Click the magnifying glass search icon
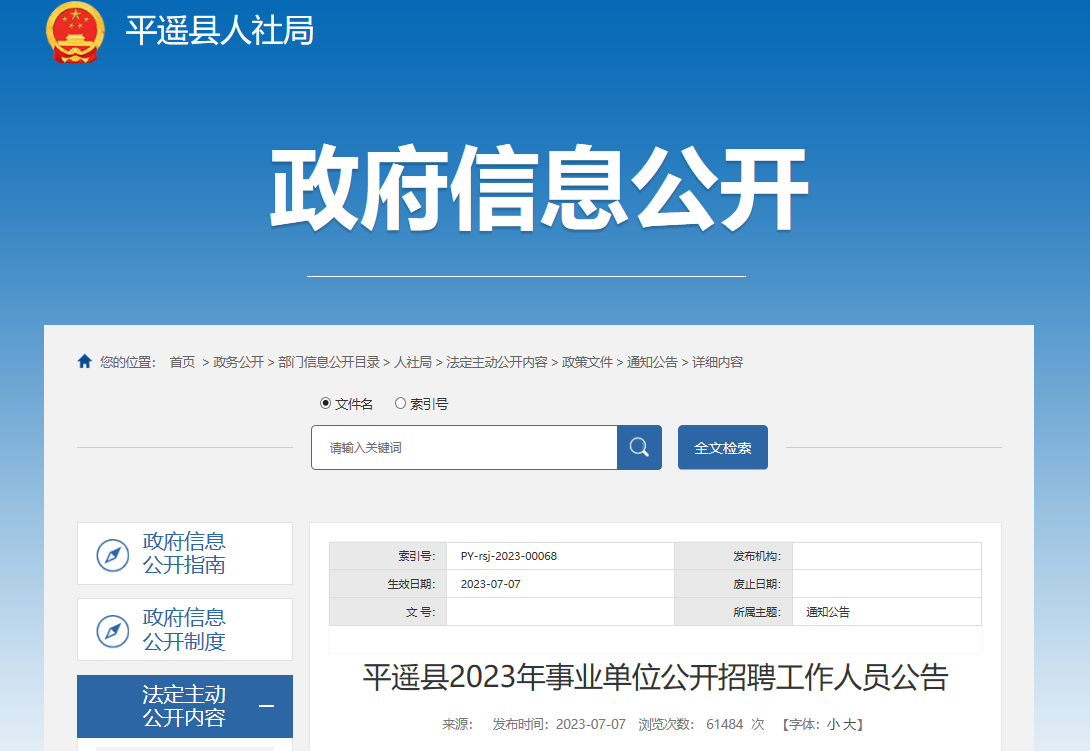The image size is (1090, 751). pyautogui.click(x=639, y=447)
